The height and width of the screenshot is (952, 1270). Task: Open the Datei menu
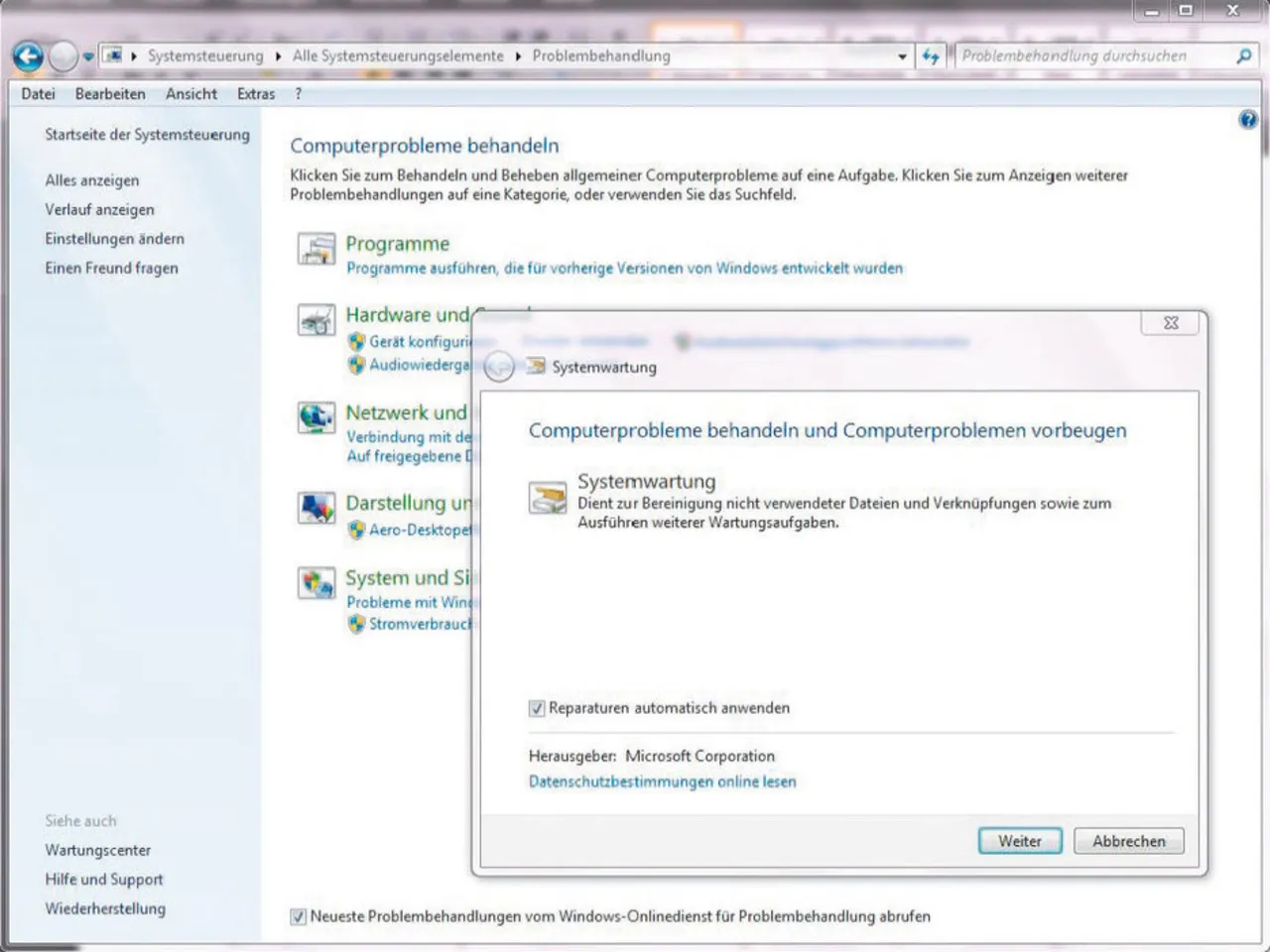(x=38, y=94)
